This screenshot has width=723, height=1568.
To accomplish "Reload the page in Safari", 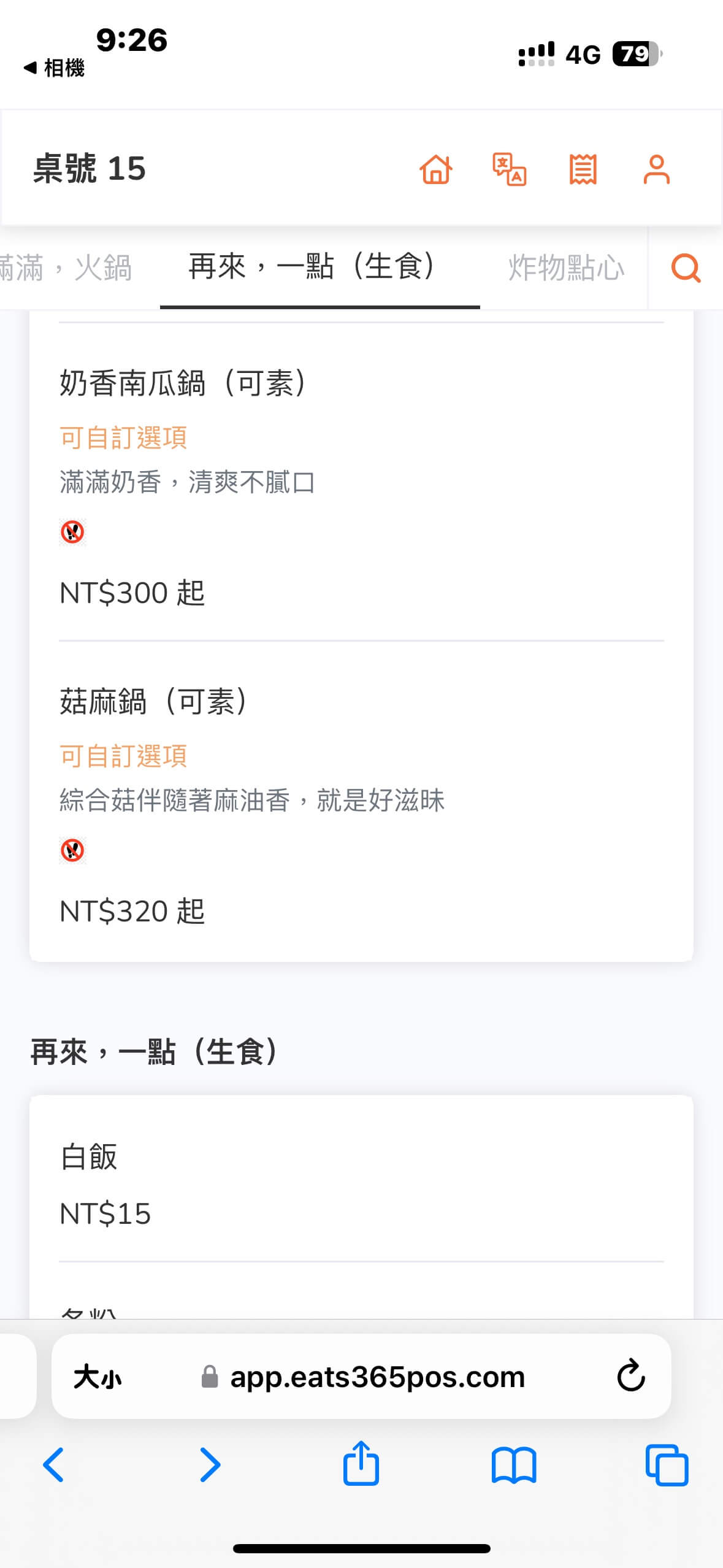I will (630, 1376).
